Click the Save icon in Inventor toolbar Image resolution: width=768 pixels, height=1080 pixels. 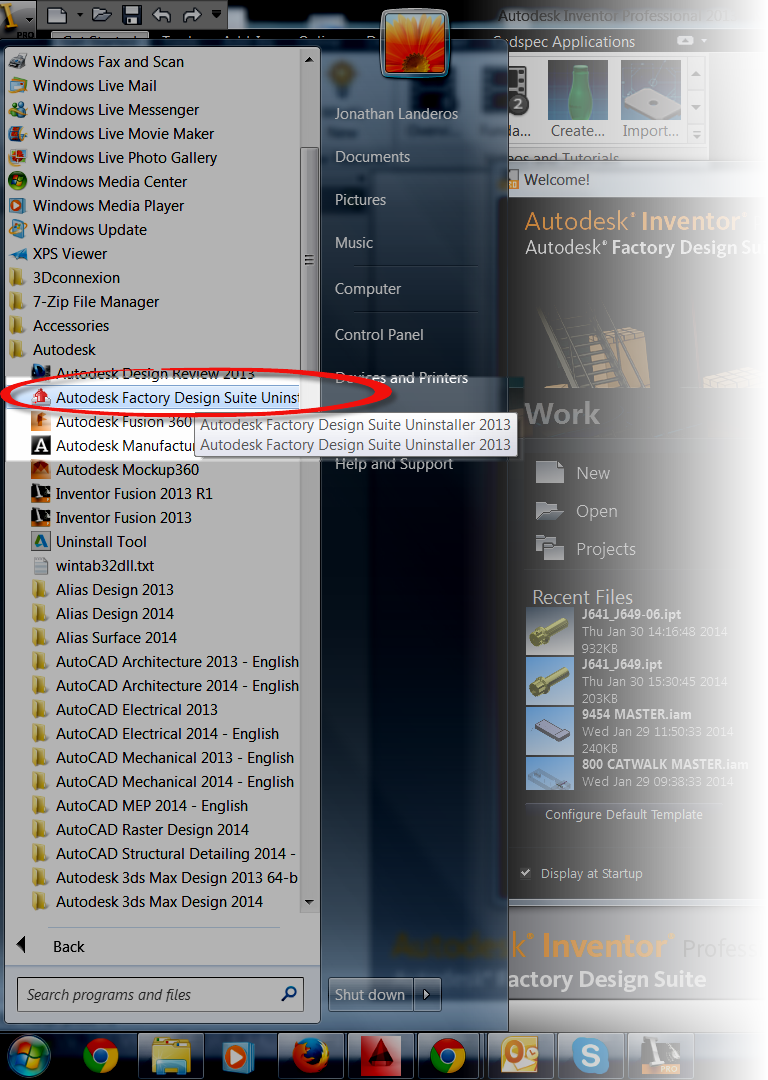click(x=132, y=15)
